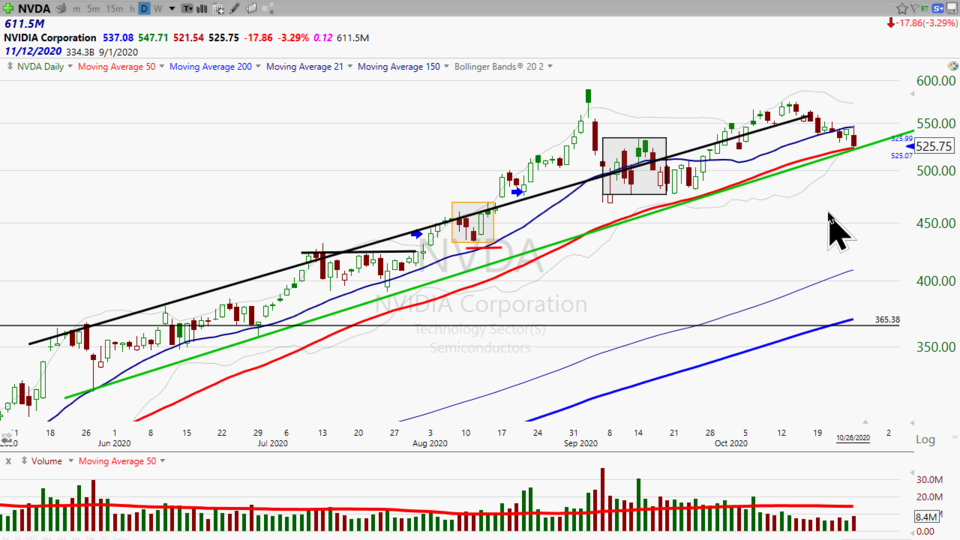Click the Oct 2020 time axis label
Screen dimensions: 960x540
[730, 443]
